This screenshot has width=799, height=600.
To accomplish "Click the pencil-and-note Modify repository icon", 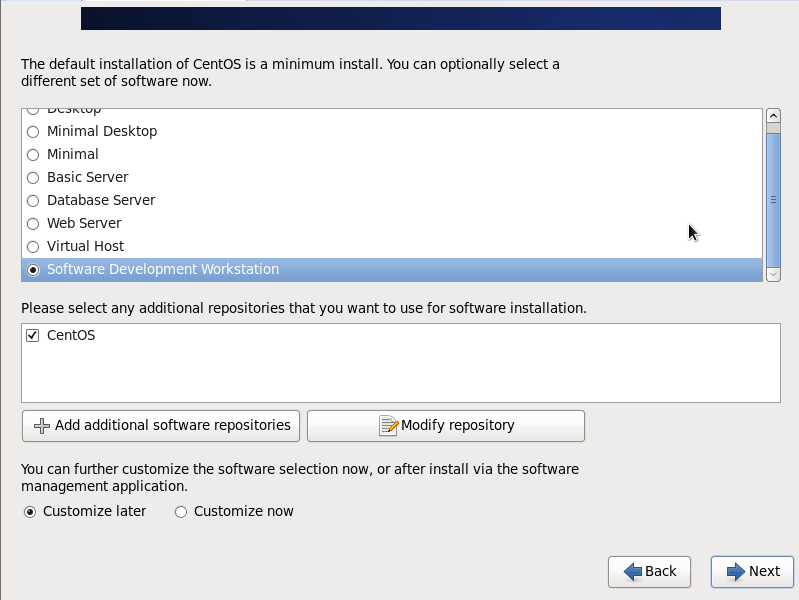I will coord(389,426).
